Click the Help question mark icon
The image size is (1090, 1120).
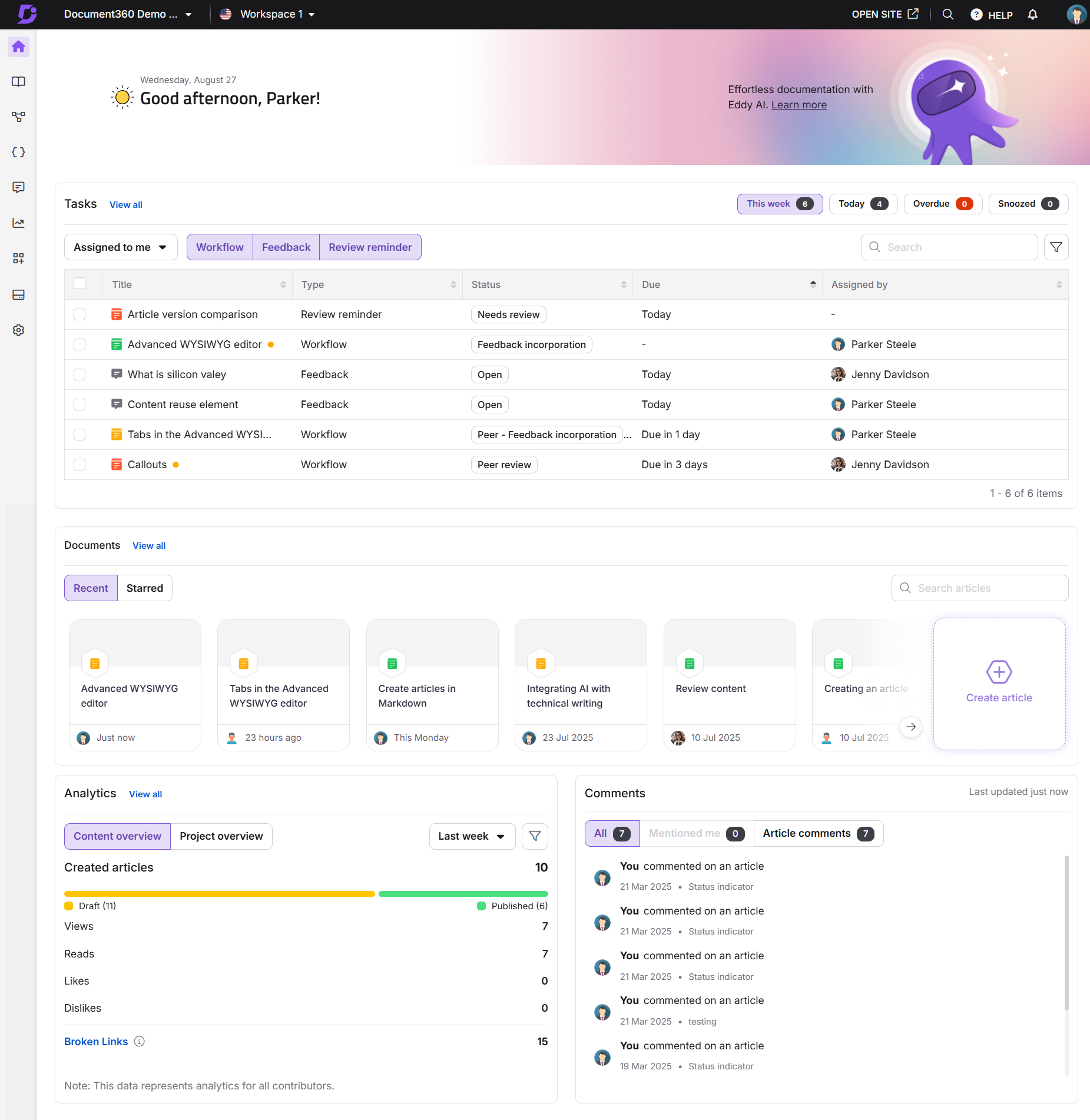pos(976,14)
